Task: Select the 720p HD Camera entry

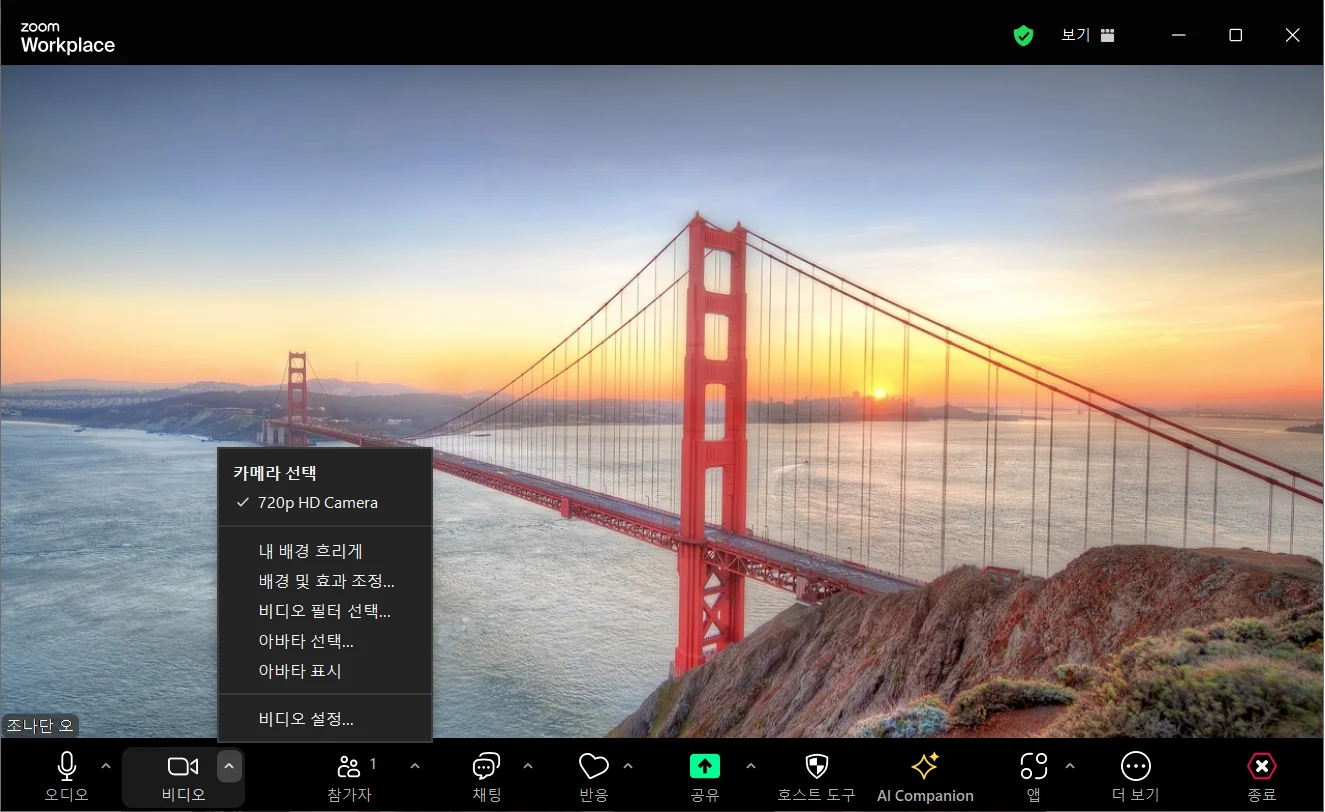Action: pyautogui.click(x=325, y=503)
